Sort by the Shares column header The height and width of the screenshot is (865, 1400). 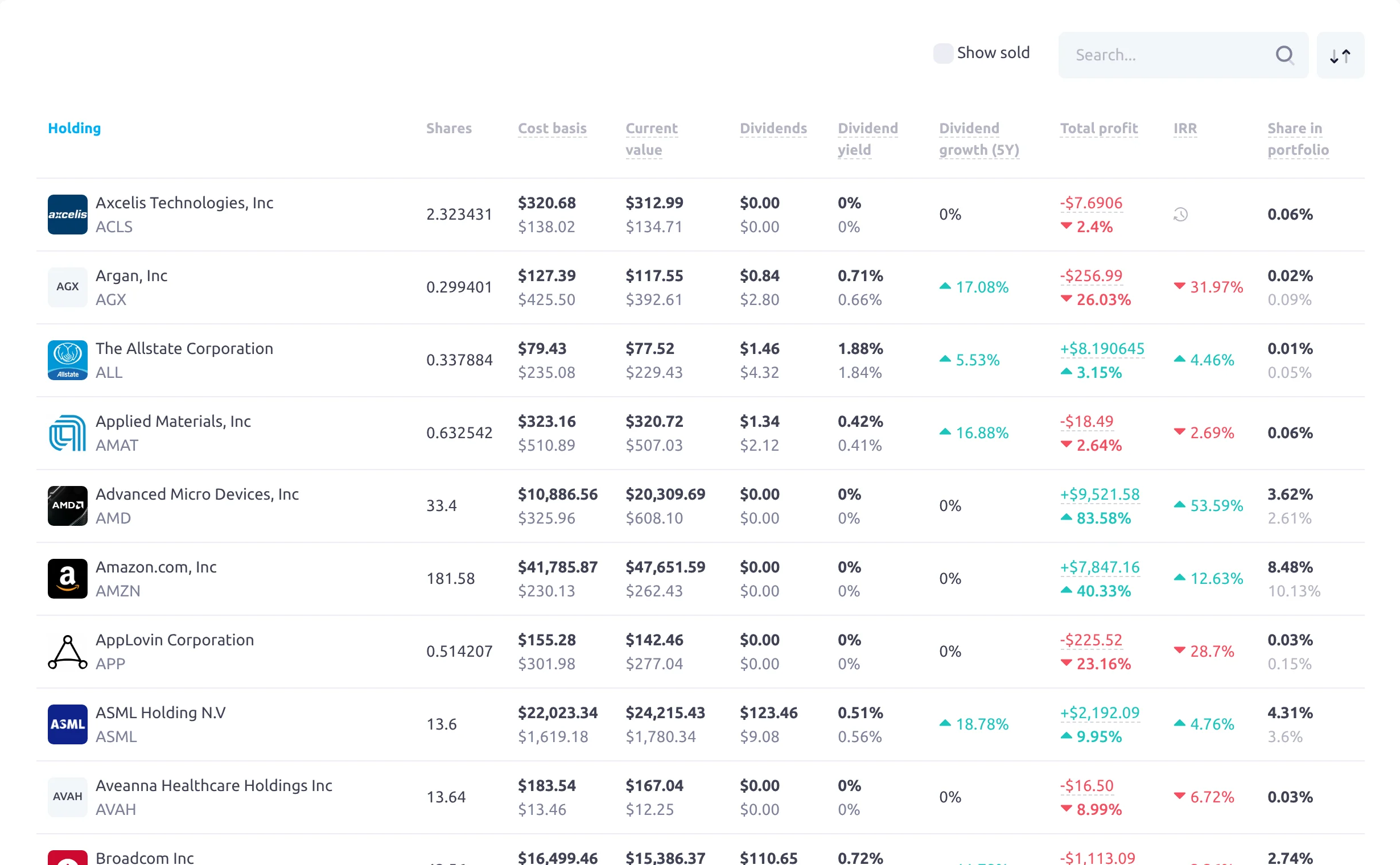pyautogui.click(x=449, y=128)
